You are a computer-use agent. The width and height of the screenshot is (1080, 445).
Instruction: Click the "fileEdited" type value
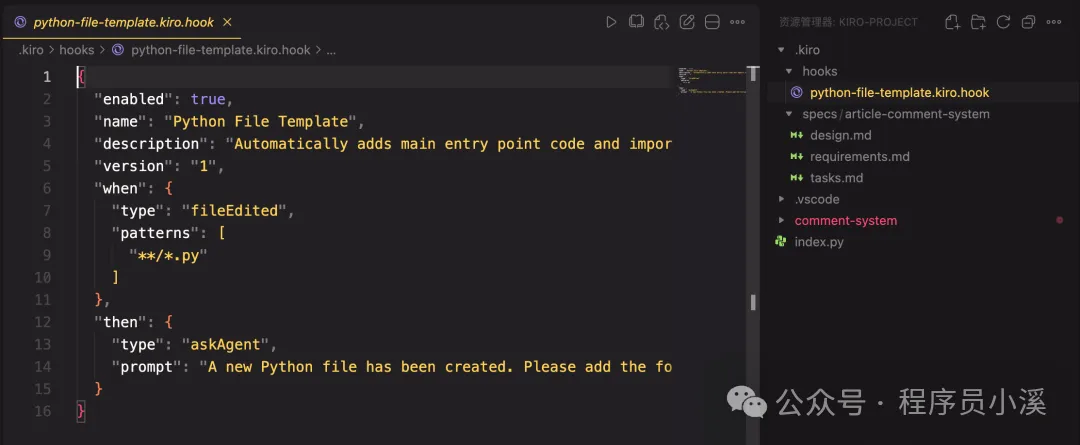pyautogui.click(x=234, y=210)
